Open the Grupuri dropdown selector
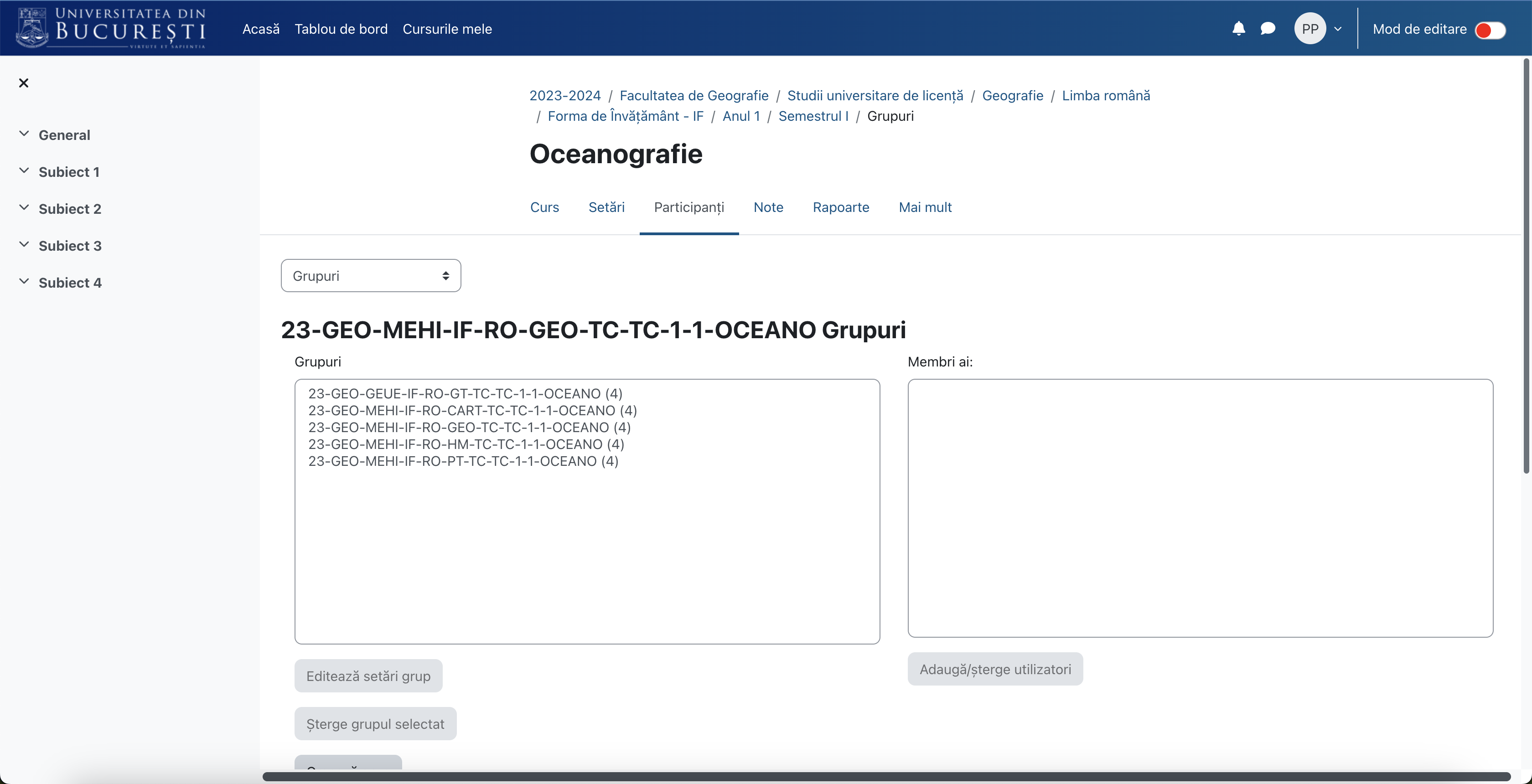The image size is (1532, 784). tap(371, 275)
